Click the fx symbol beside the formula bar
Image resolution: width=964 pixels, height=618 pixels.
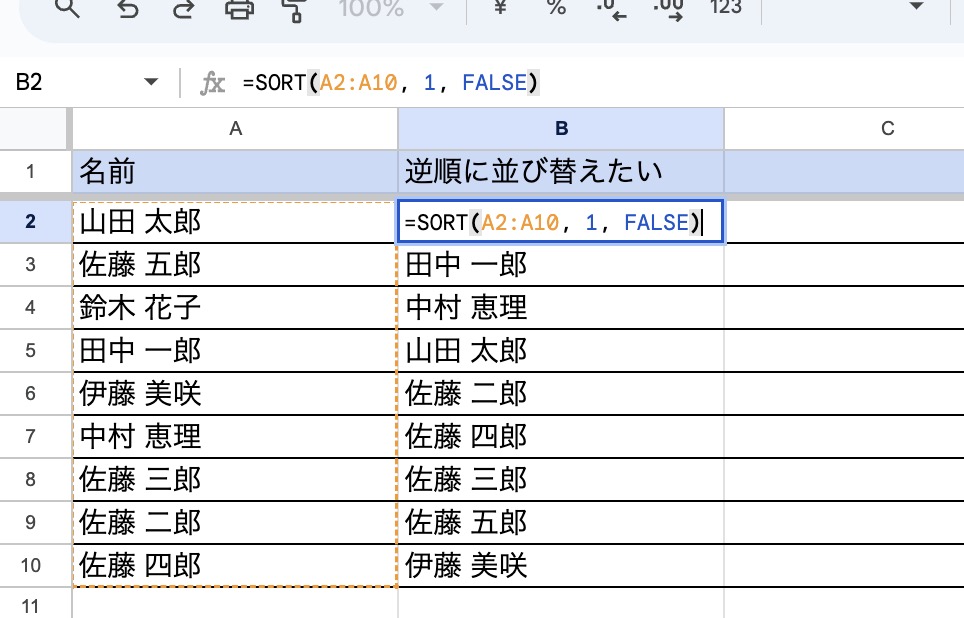tap(212, 84)
